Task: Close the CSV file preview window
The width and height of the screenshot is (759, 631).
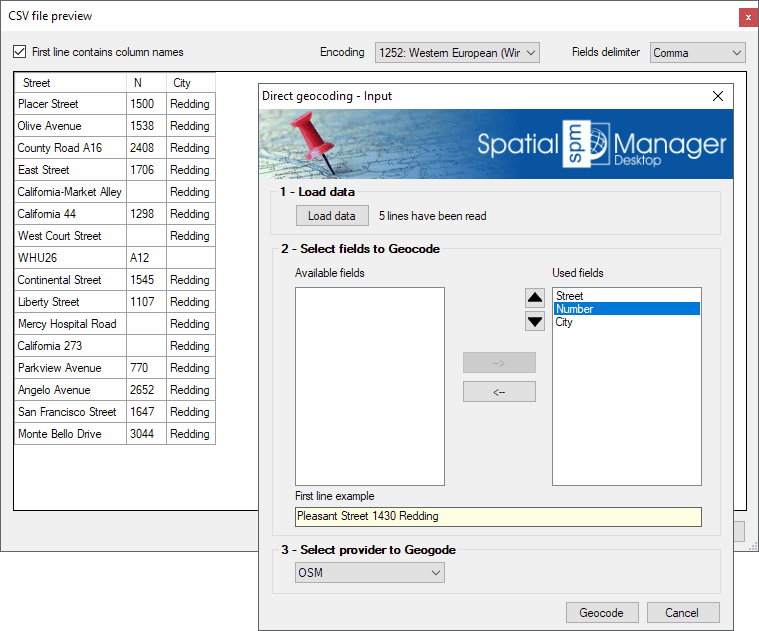Action: pyautogui.click(x=746, y=17)
